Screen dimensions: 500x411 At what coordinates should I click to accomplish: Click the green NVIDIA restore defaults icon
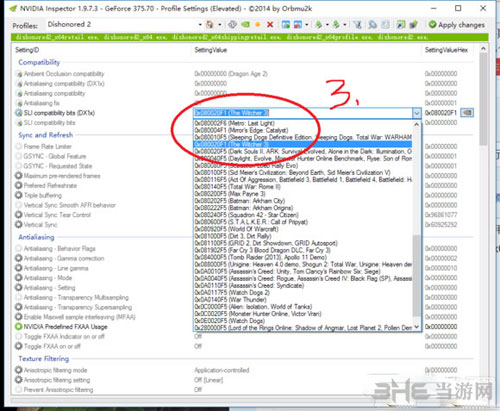click(x=245, y=24)
